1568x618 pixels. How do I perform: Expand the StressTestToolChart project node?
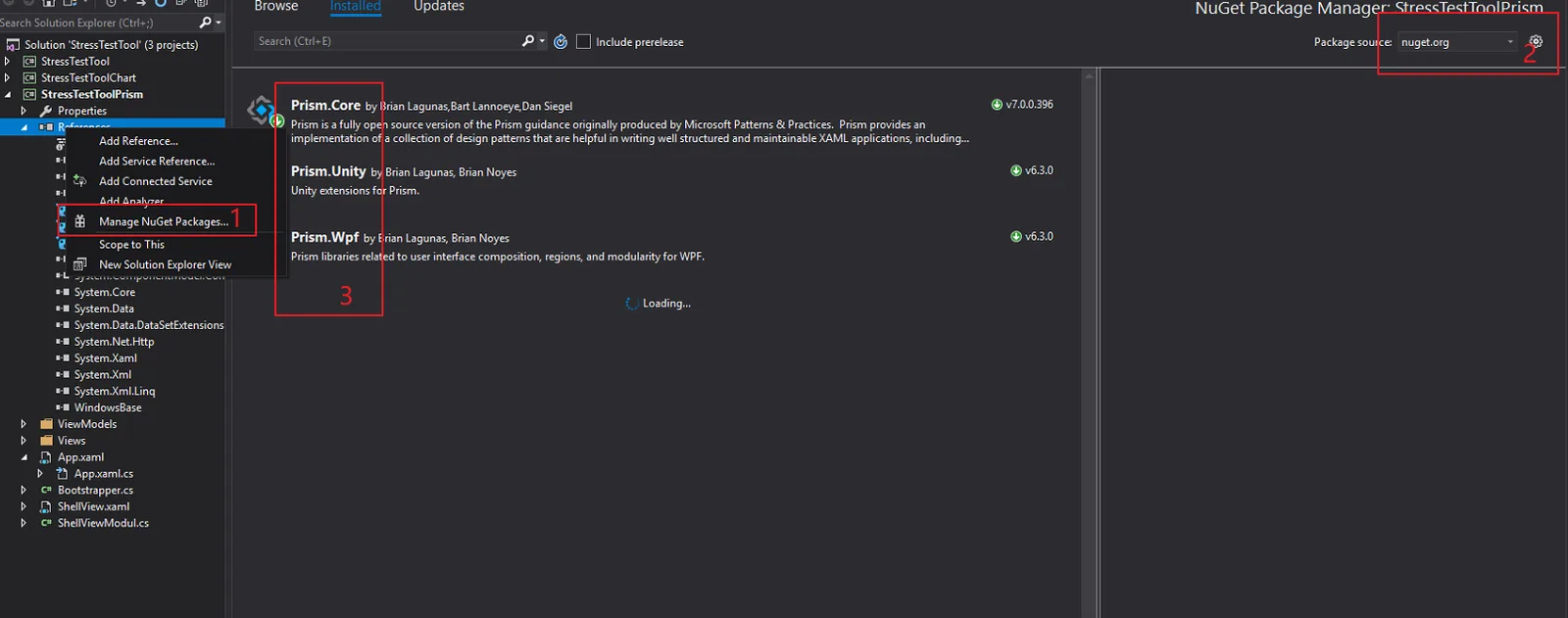[8, 77]
